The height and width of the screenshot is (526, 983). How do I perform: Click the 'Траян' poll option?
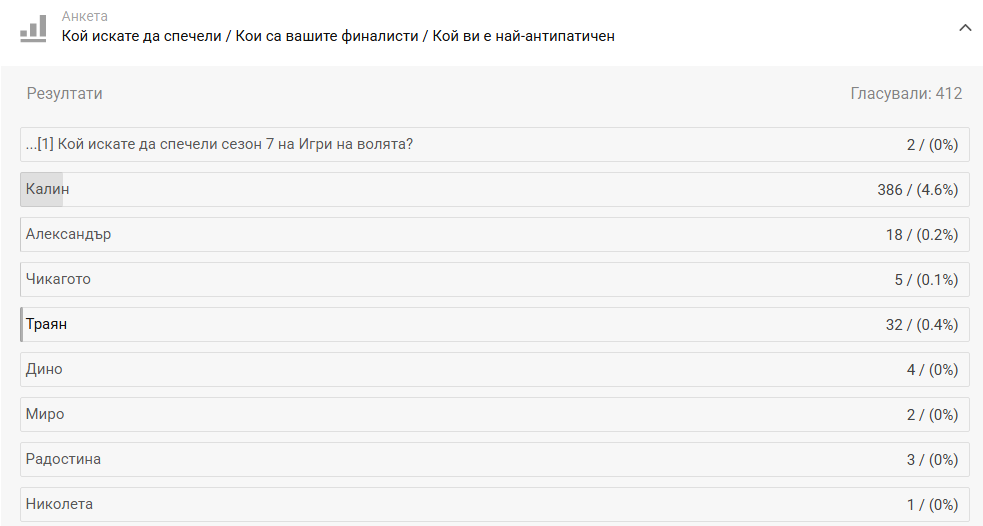[47, 324]
